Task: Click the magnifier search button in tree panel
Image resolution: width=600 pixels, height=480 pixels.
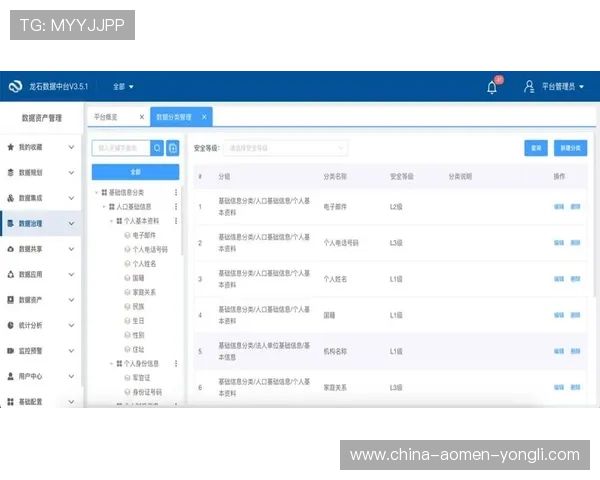Action: click(x=157, y=148)
